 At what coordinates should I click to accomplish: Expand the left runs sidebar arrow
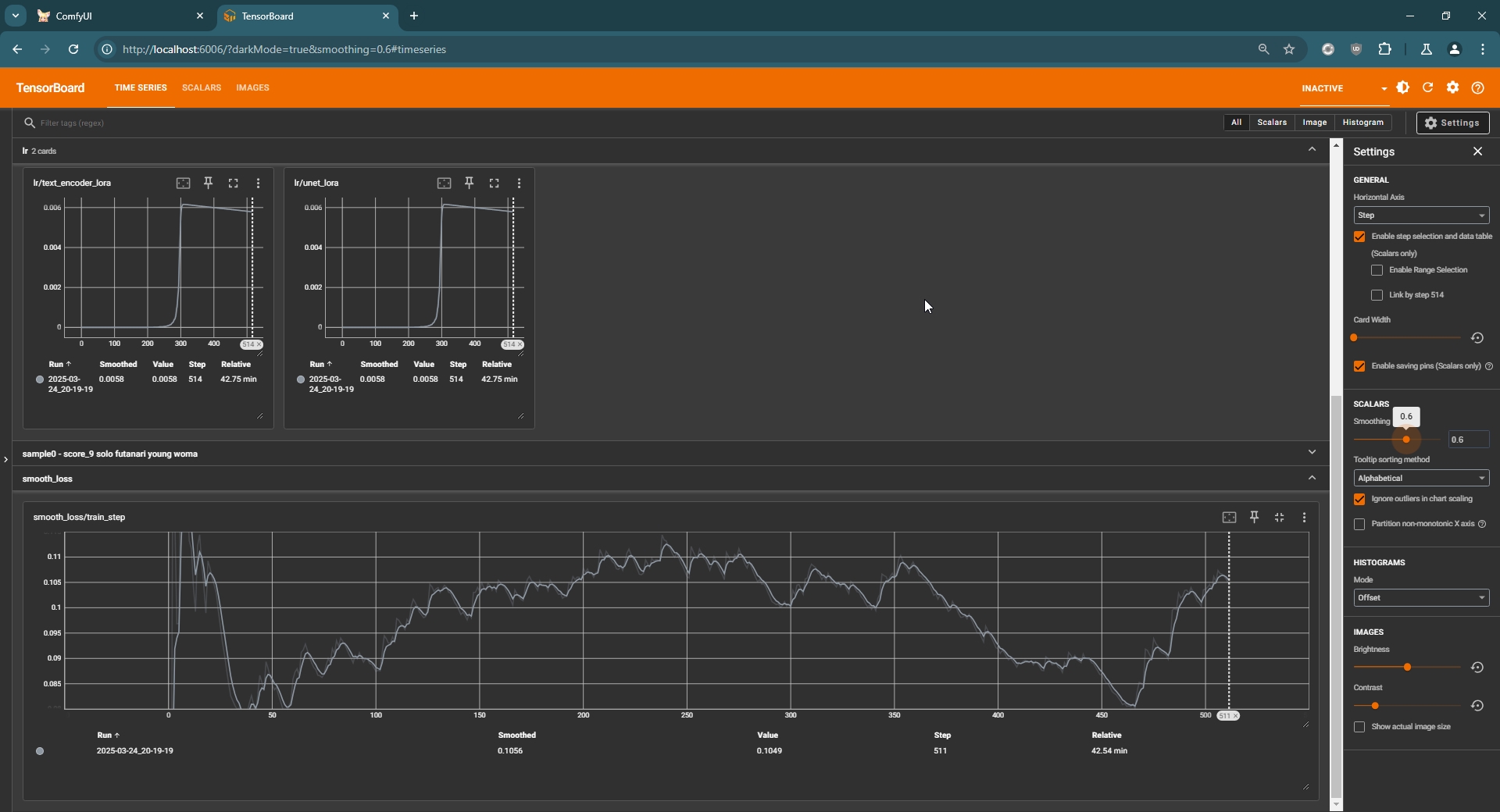(x=5, y=459)
